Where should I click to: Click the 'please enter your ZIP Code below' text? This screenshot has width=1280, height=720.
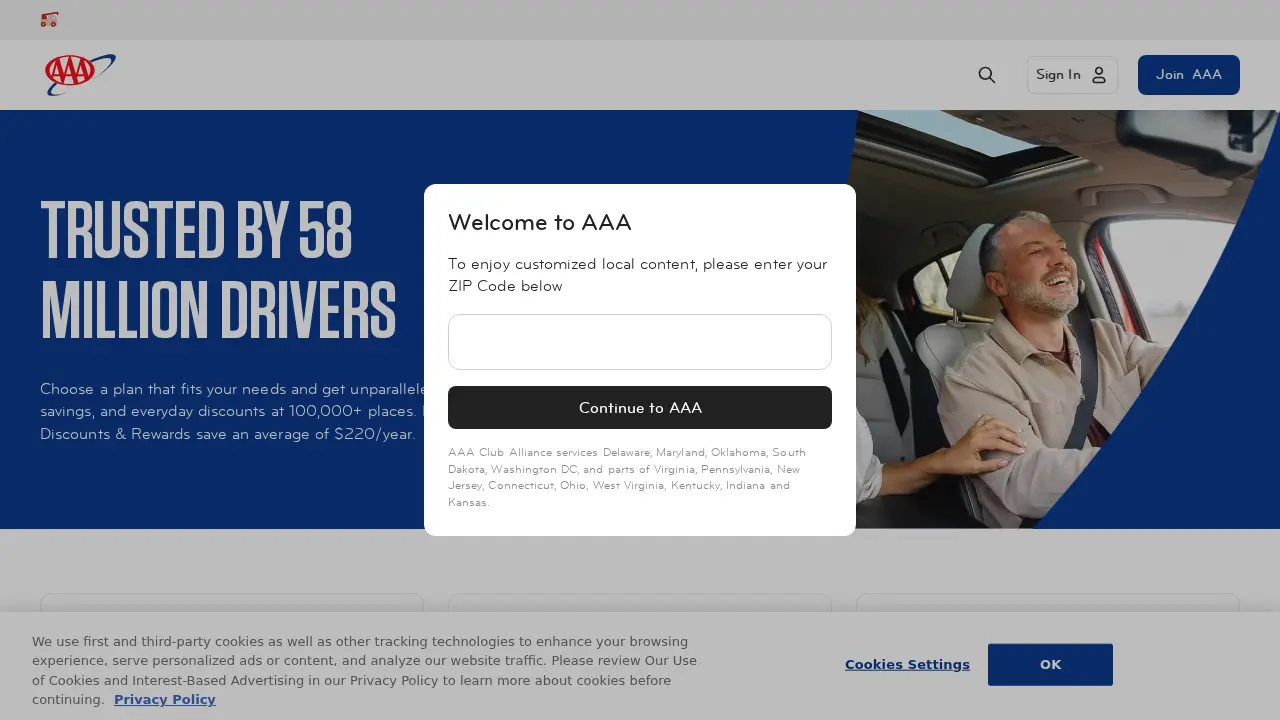click(637, 275)
